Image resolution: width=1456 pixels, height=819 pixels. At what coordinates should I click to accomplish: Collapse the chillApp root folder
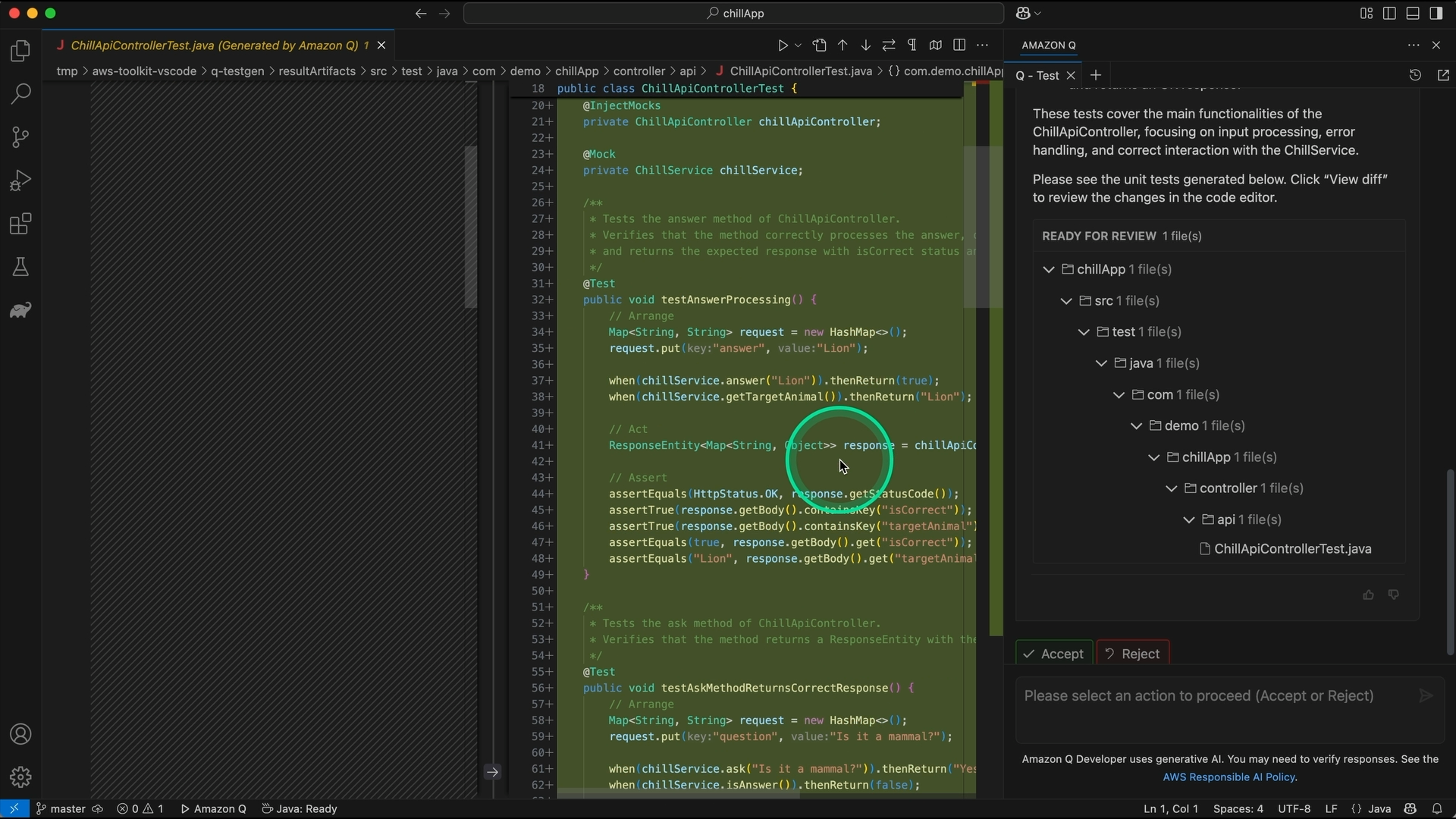tap(1049, 270)
